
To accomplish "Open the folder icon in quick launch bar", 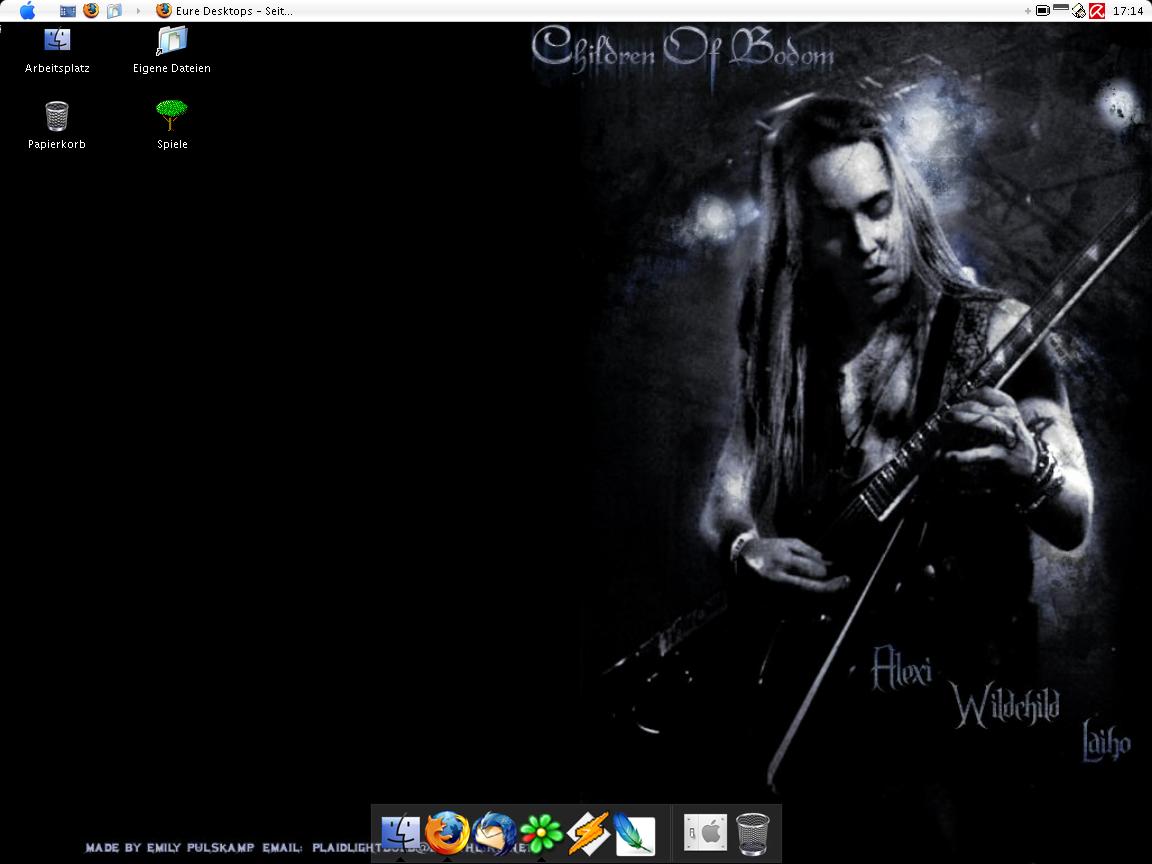I will [x=114, y=11].
